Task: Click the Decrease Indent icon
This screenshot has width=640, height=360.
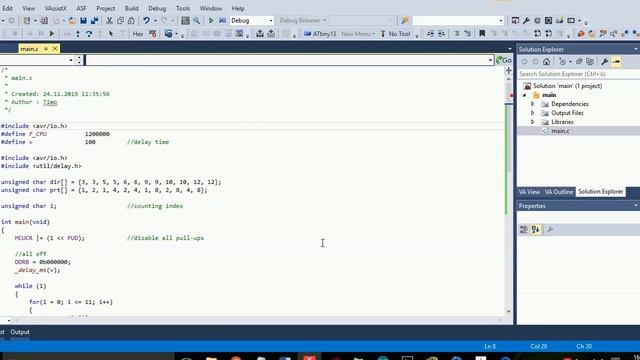Action: coord(430,34)
